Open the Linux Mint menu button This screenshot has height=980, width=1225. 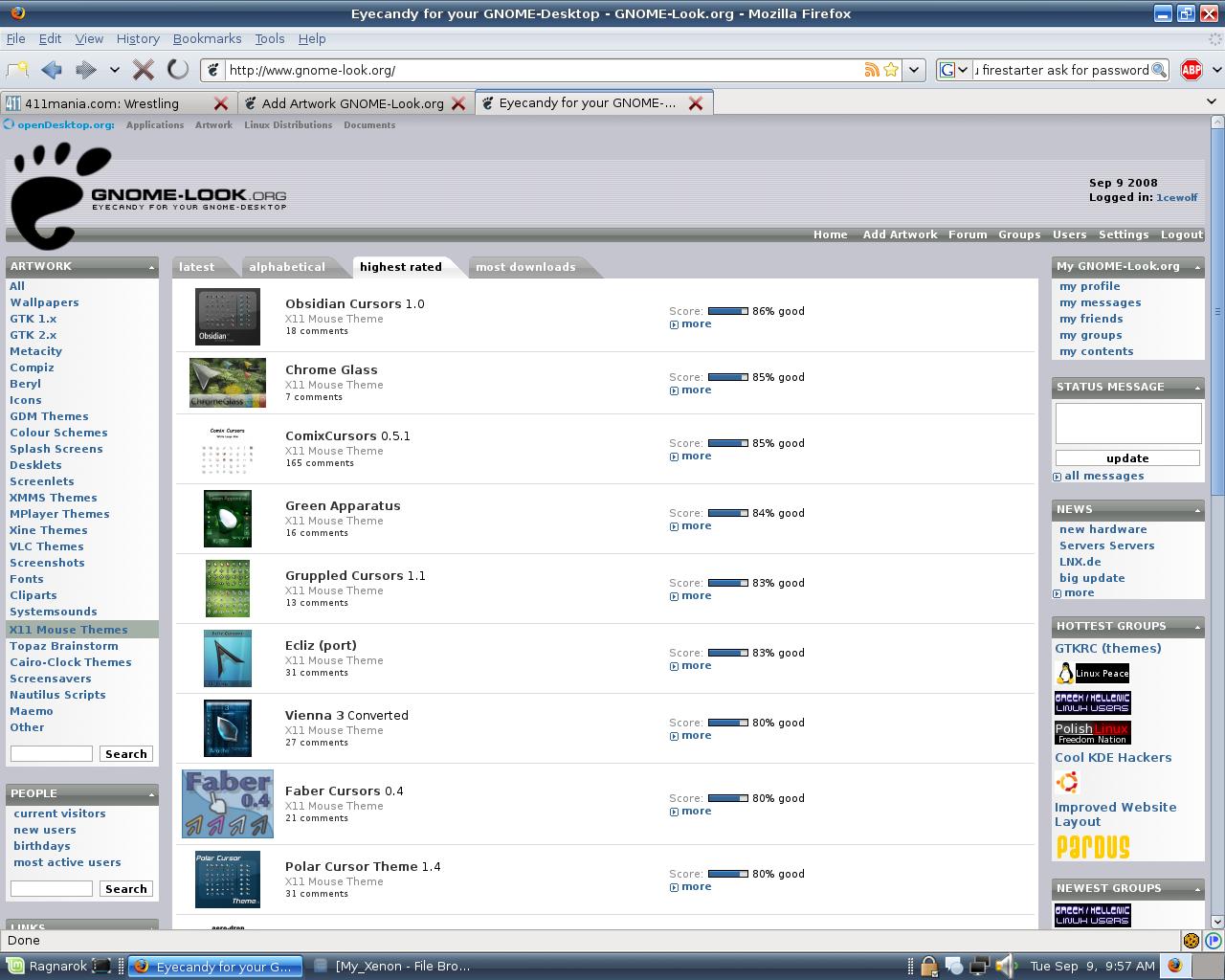tap(47, 966)
